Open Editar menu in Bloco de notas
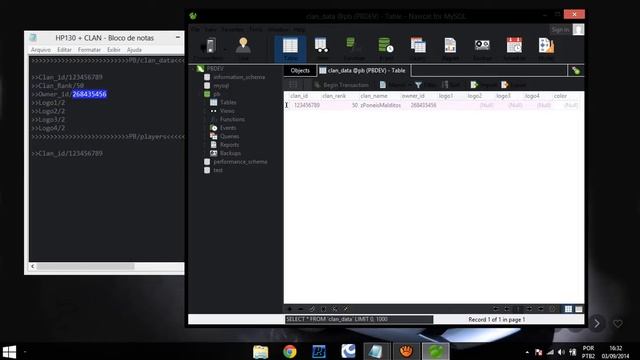Screen dimensions: 640x360 click(x=64, y=50)
